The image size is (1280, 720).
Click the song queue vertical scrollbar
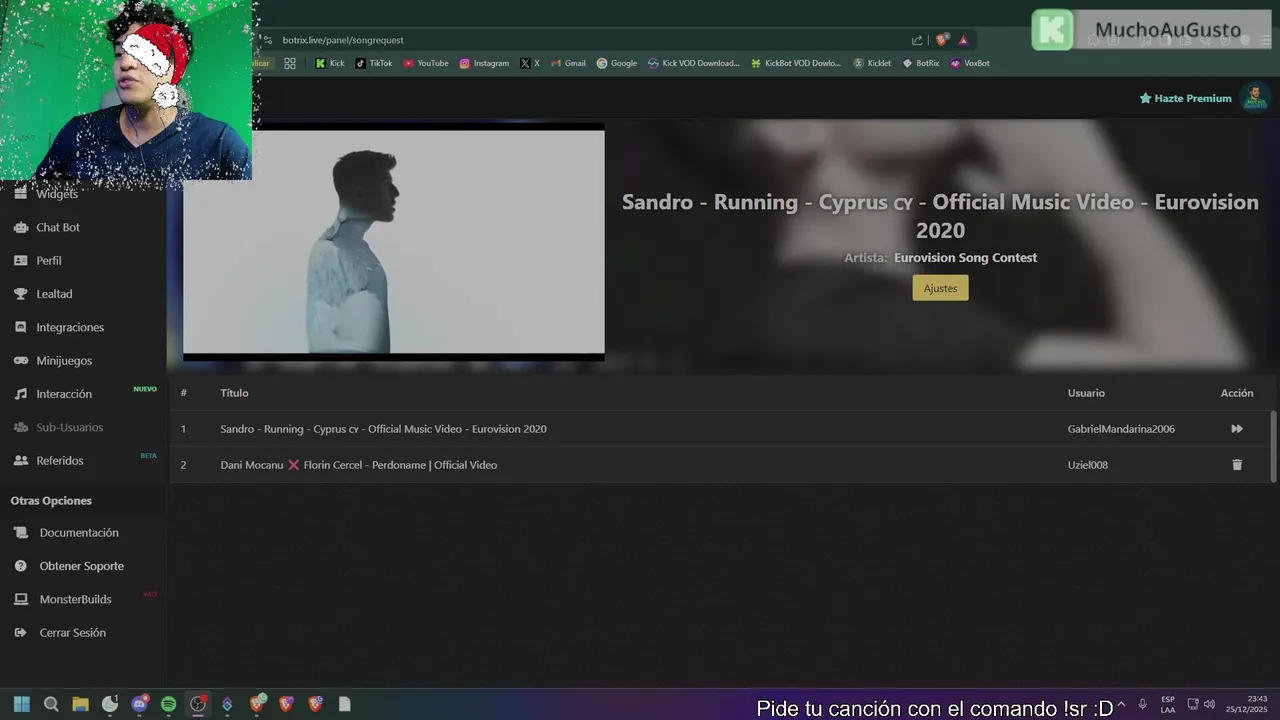tap(1273, 445)
